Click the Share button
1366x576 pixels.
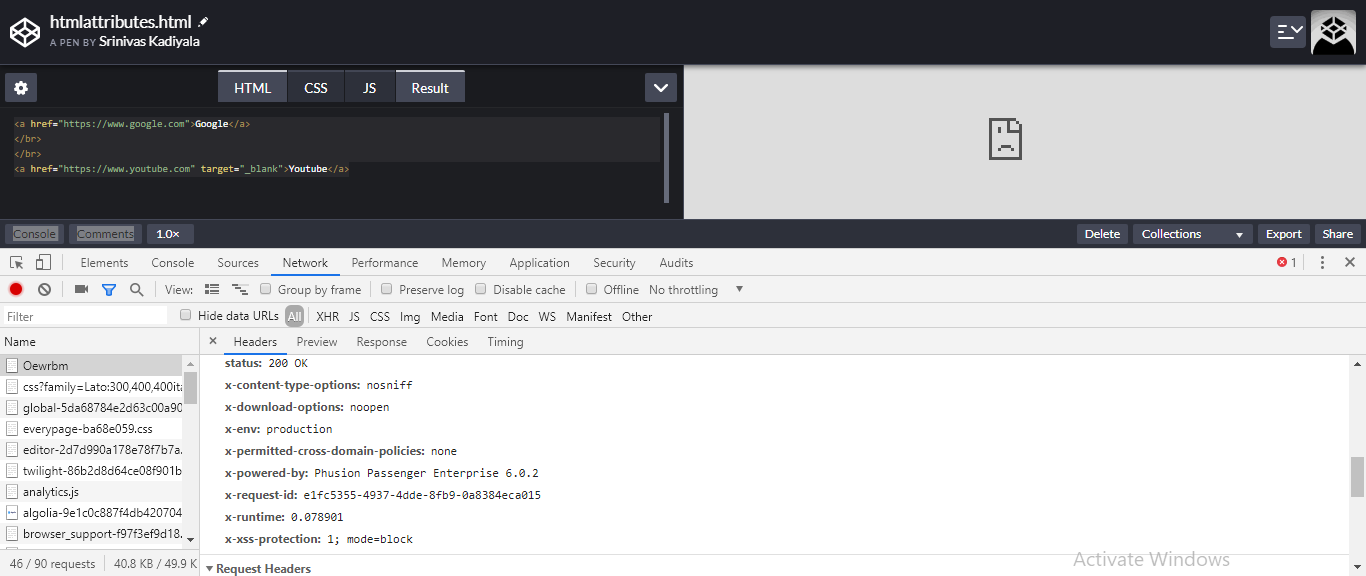click(1337, 233)
